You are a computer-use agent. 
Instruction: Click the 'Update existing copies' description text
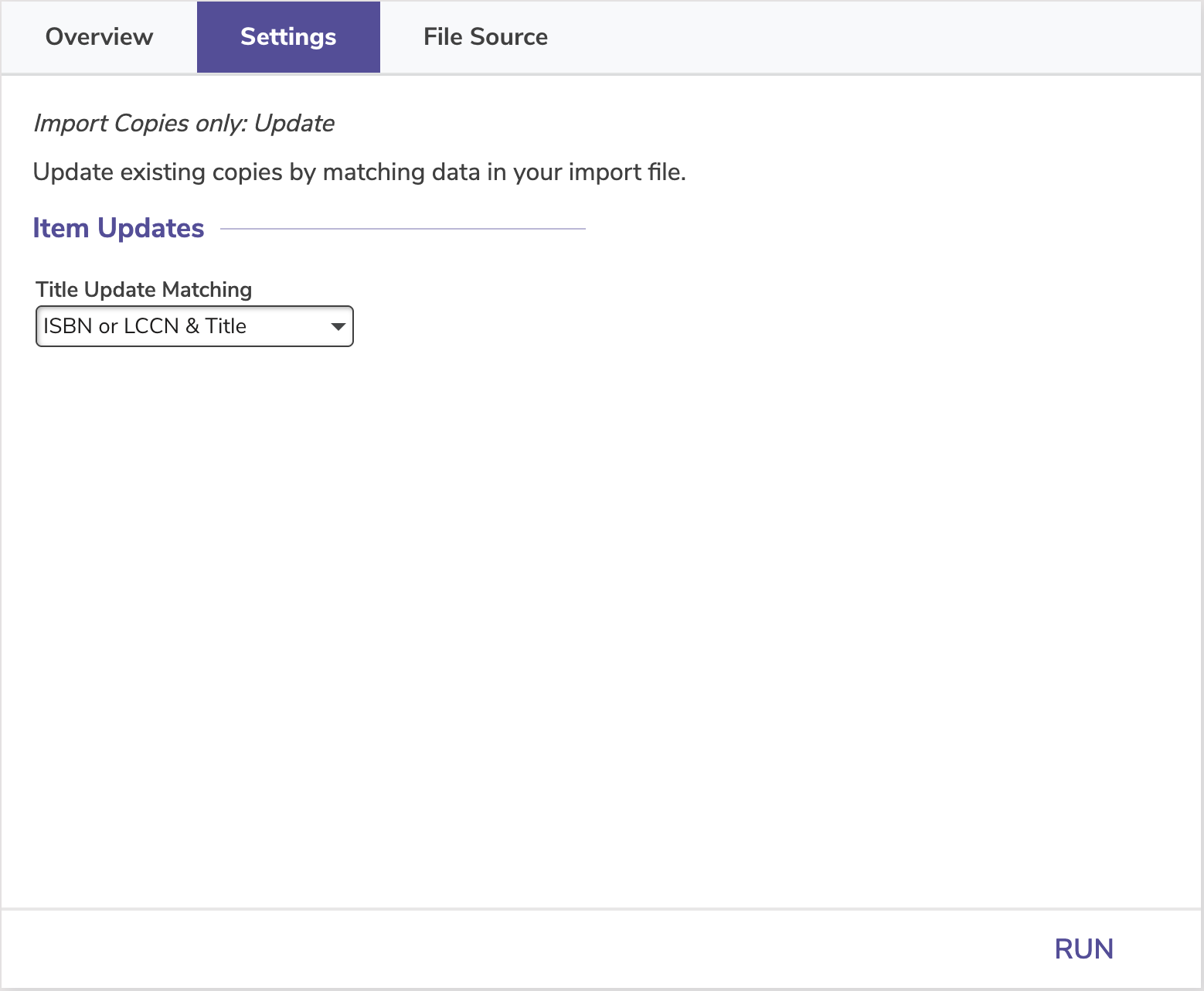359,172
